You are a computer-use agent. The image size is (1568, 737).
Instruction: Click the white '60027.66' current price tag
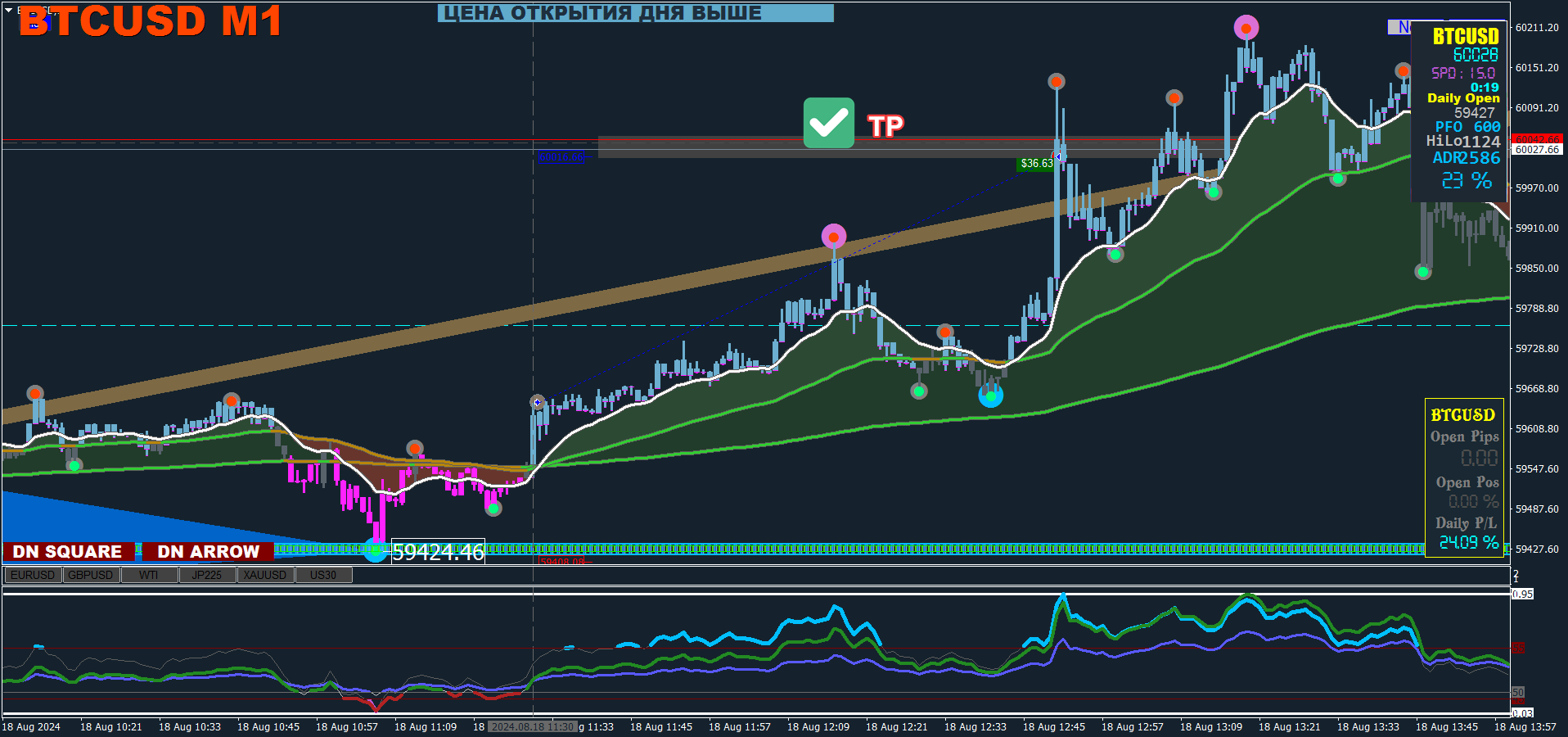(x=1537, y=150)
